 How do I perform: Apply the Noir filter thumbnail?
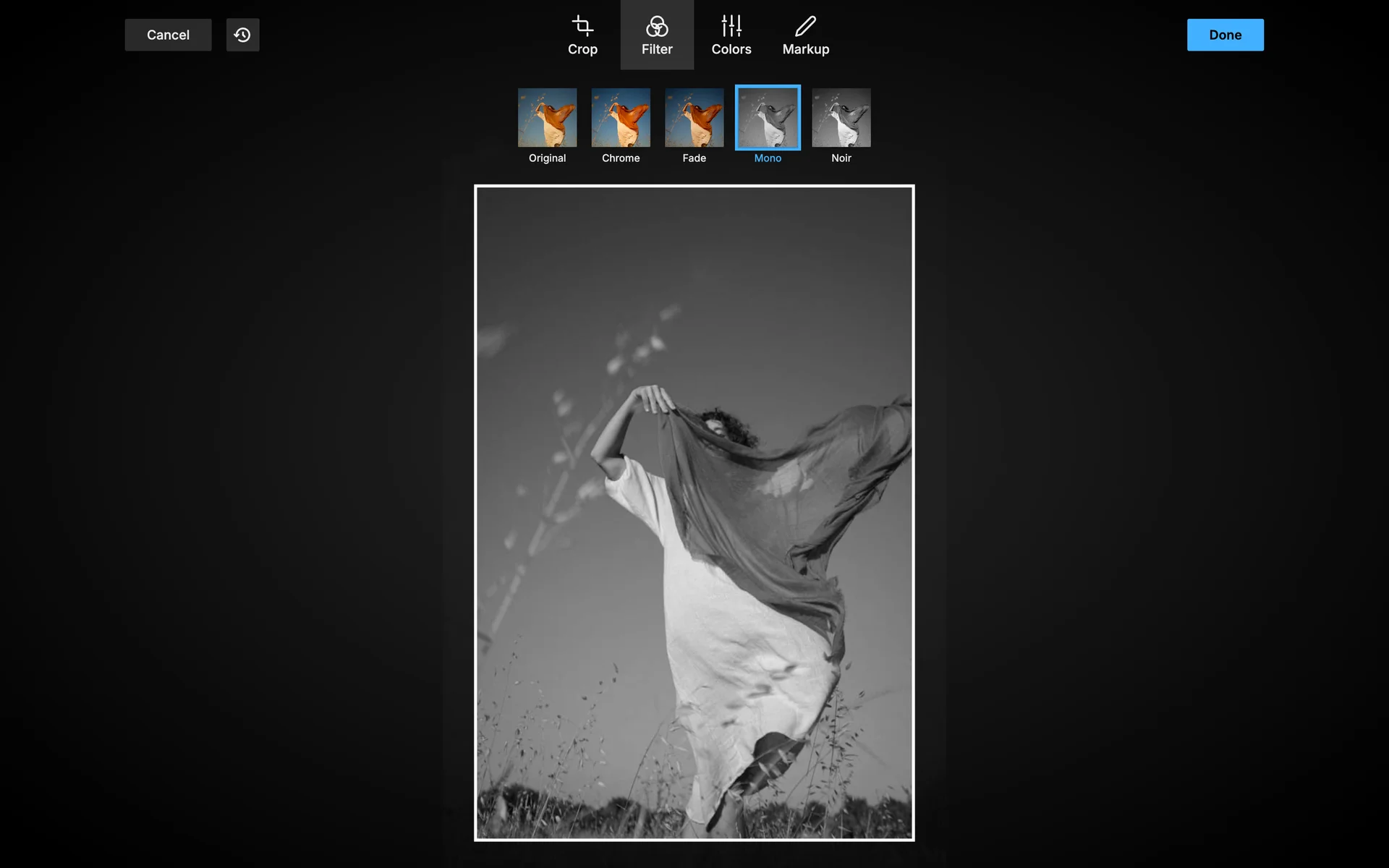[841, 118]
